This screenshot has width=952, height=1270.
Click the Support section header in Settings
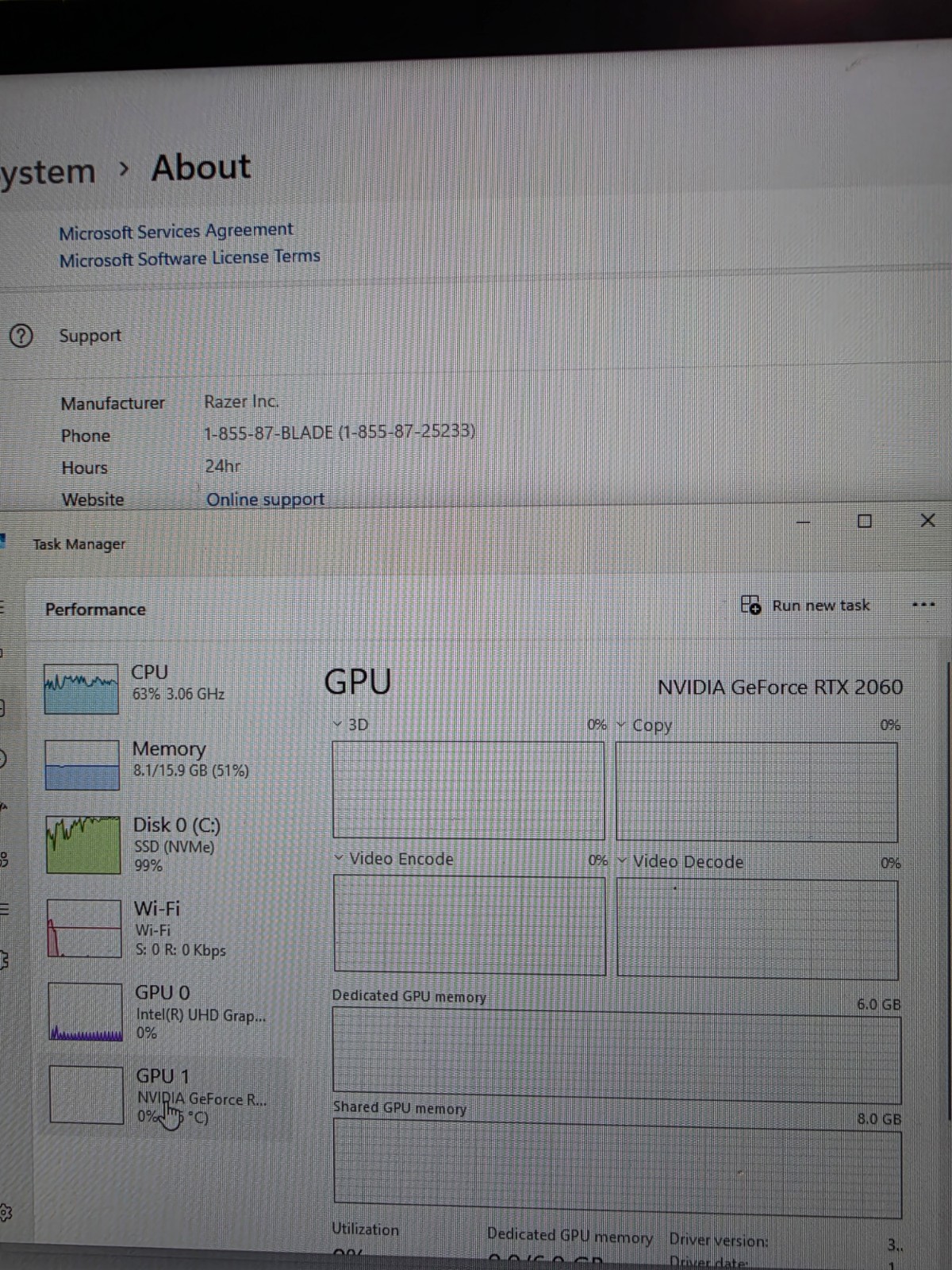(90, 336)
